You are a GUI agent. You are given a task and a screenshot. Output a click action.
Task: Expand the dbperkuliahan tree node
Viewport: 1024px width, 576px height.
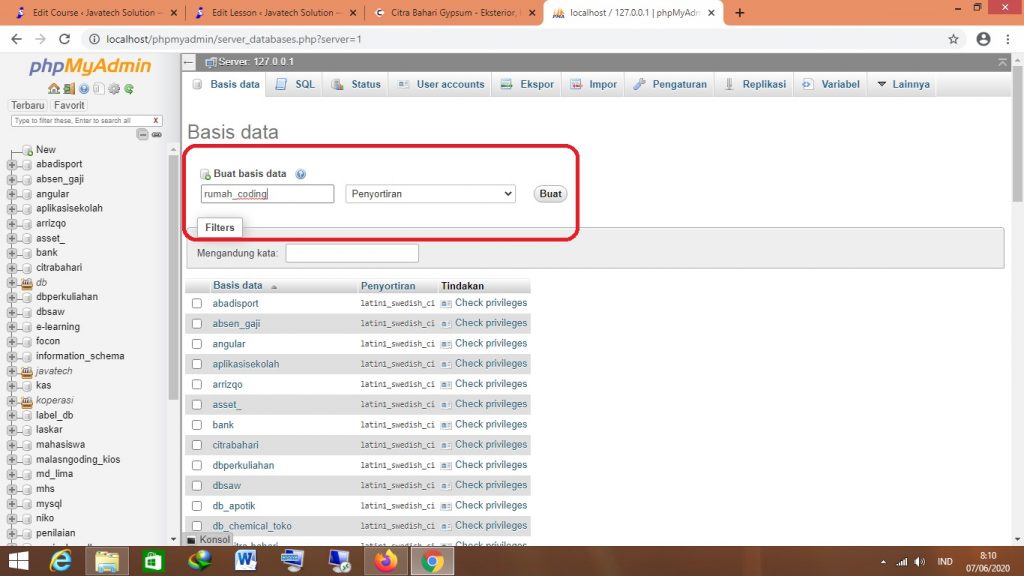coord(12,297)
